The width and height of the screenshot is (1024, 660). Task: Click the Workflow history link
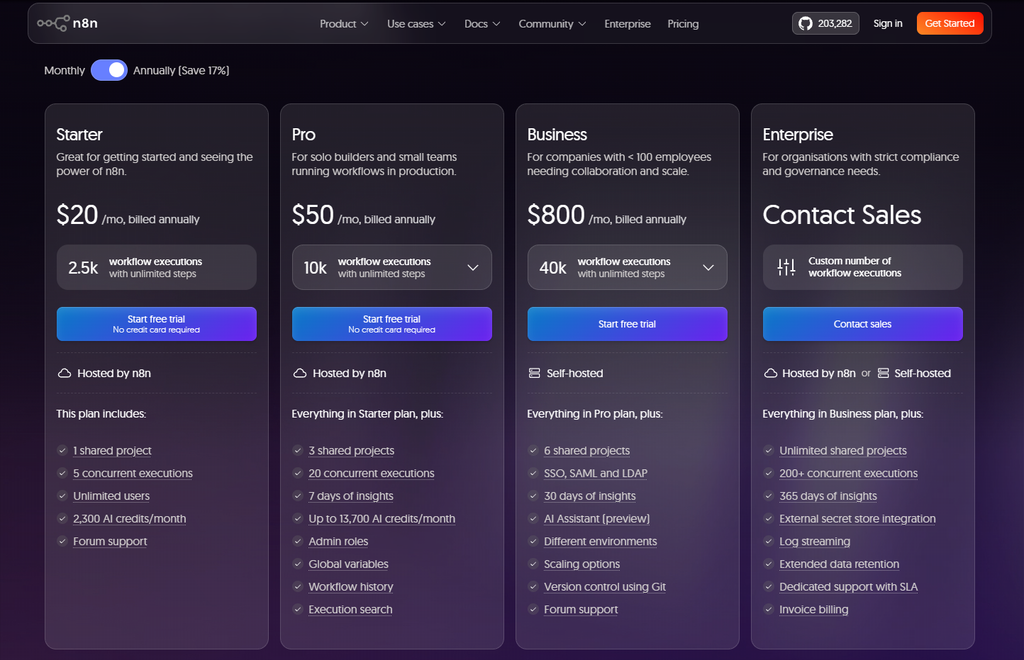pos(351,587)
